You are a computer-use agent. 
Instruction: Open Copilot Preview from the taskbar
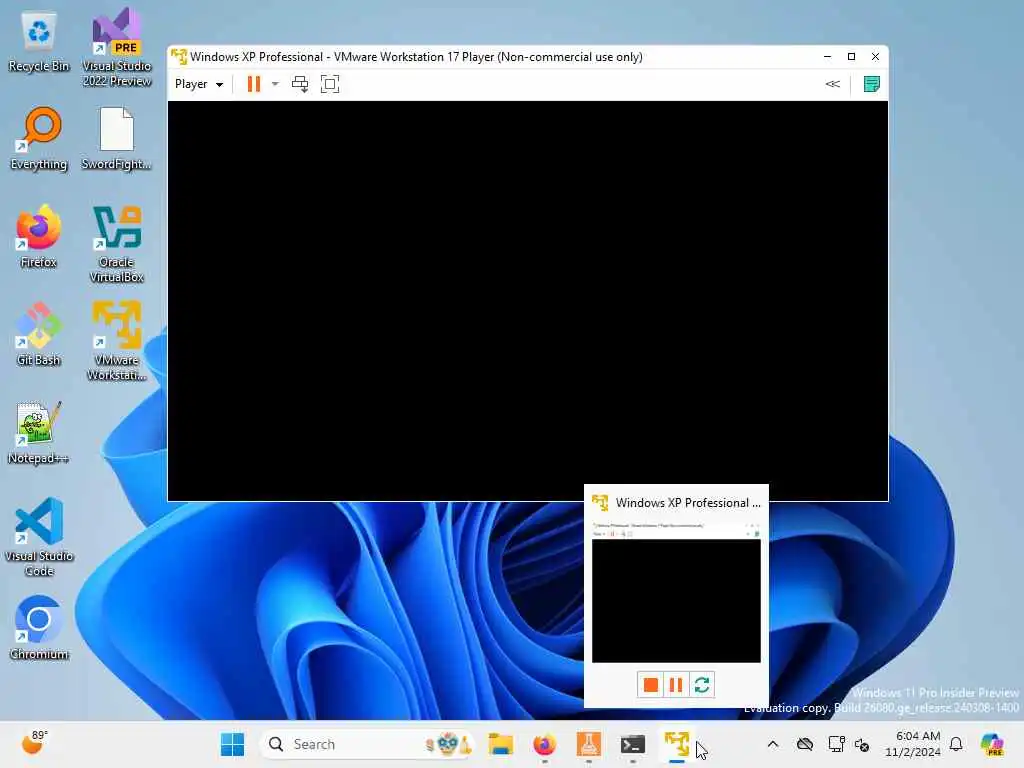tap(992, 744)
